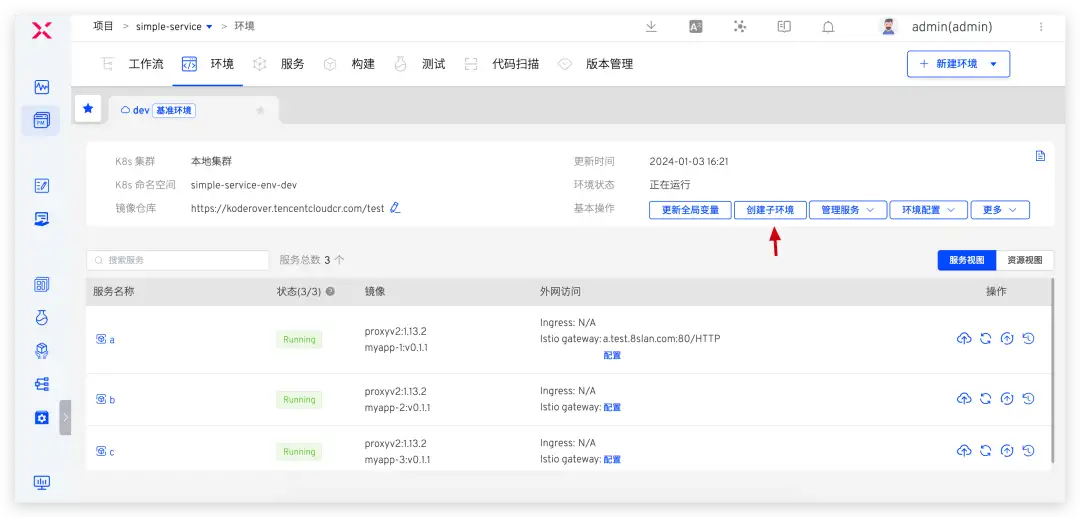Open service b link
The height and width of the screenshot is (517, 1080).
tap(105, 399)
